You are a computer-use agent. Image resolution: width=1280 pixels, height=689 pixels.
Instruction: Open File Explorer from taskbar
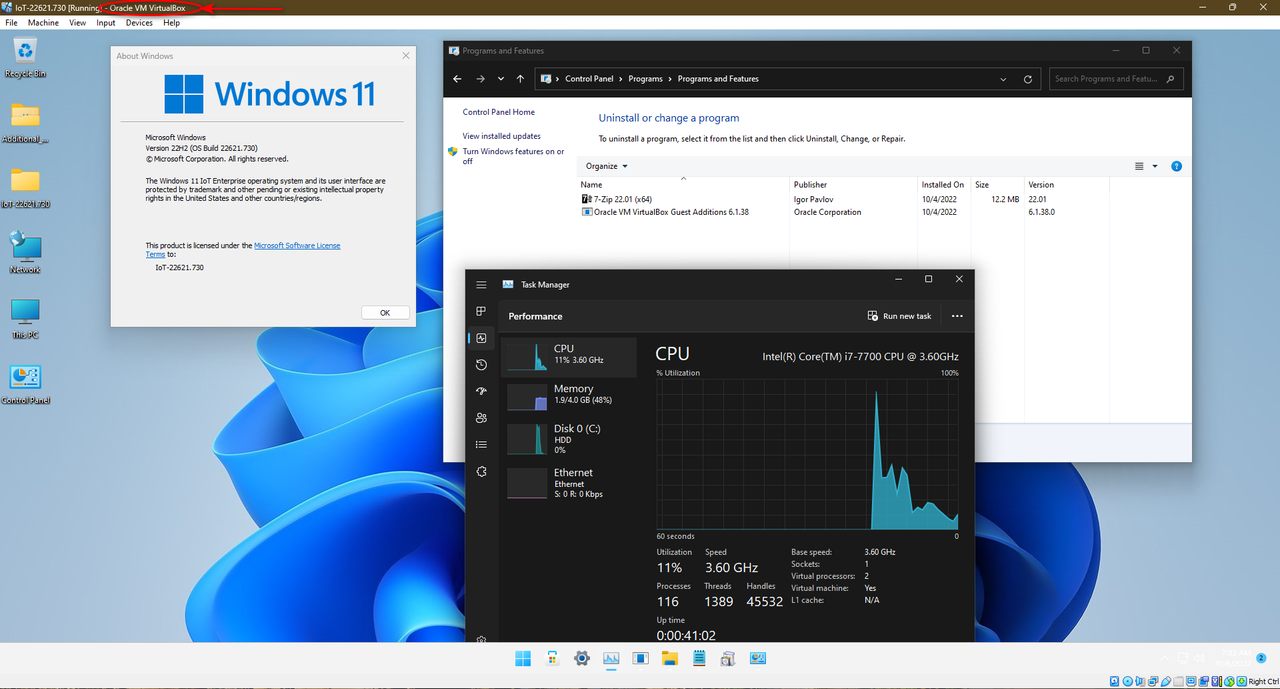669,658
